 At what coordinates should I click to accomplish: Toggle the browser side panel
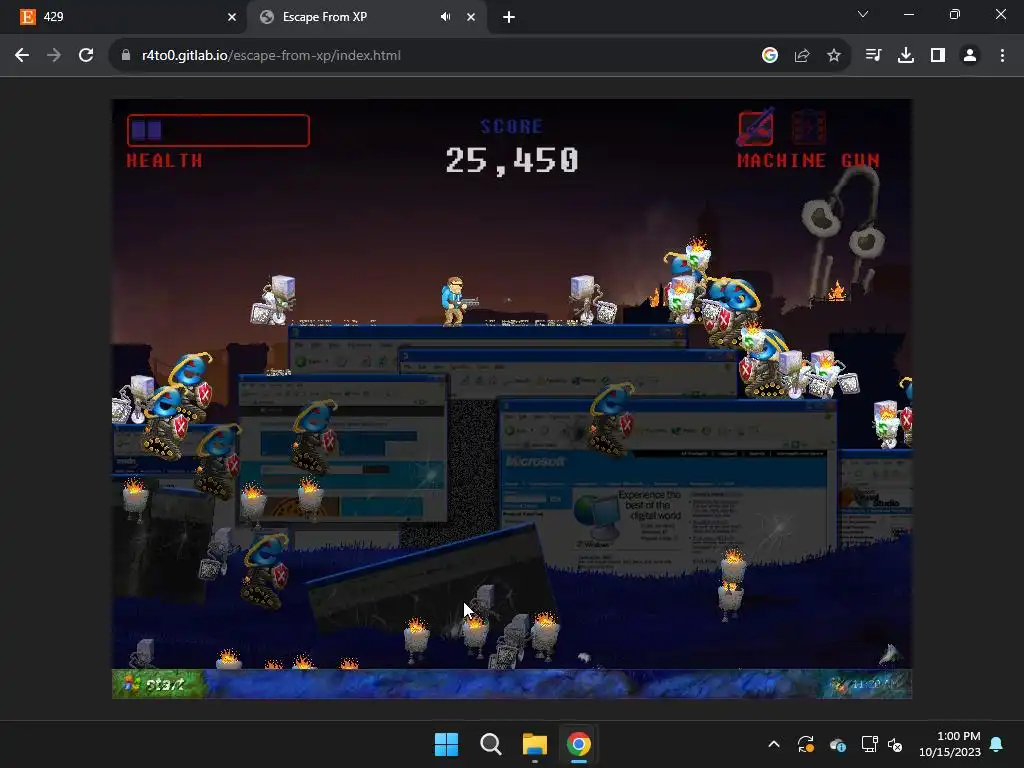(938, 56)
